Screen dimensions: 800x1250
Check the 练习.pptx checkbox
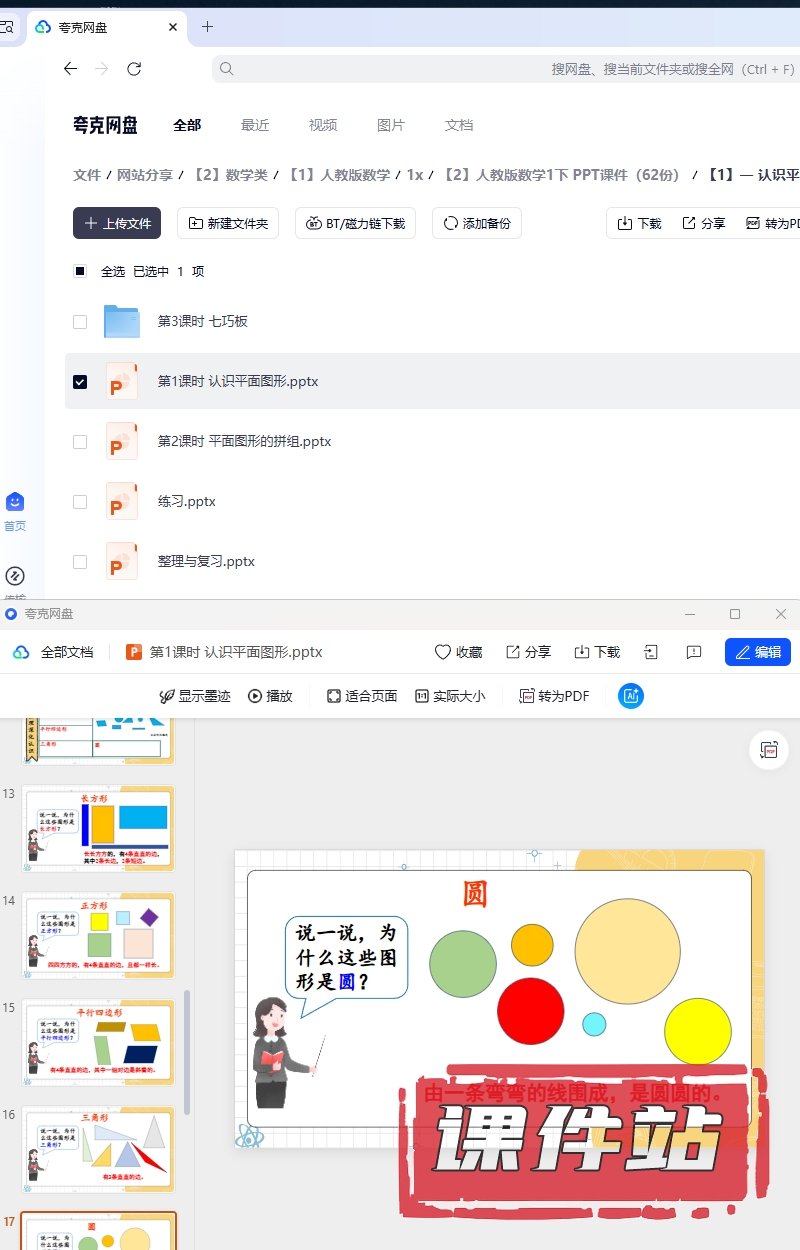(80, 501)
